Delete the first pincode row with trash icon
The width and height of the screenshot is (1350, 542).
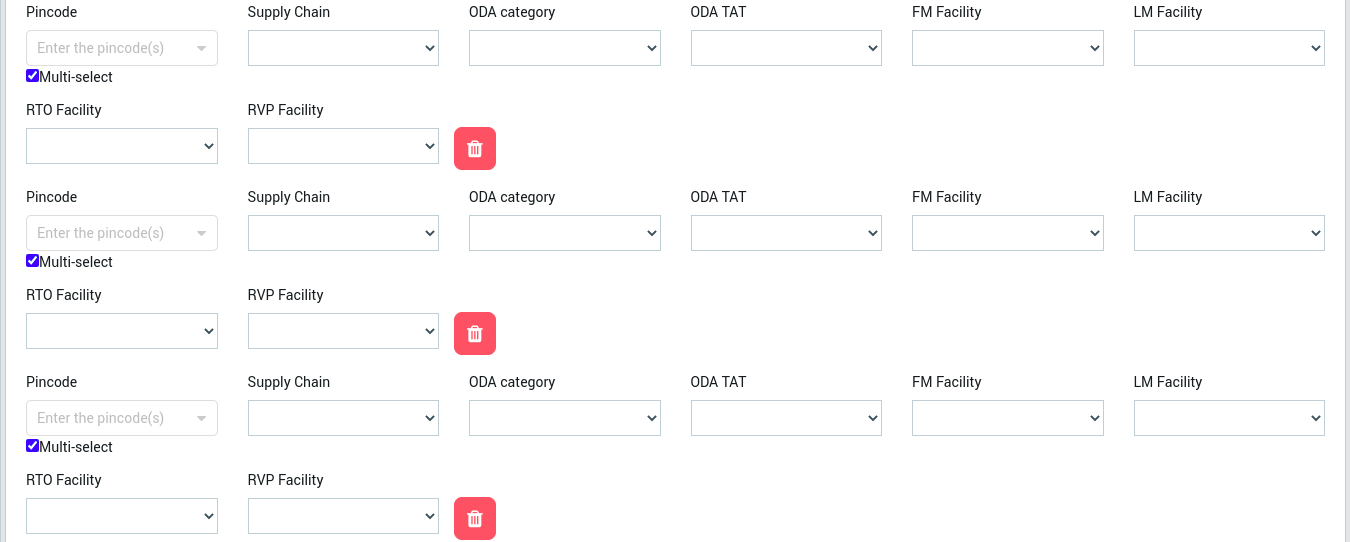[475, 149]
